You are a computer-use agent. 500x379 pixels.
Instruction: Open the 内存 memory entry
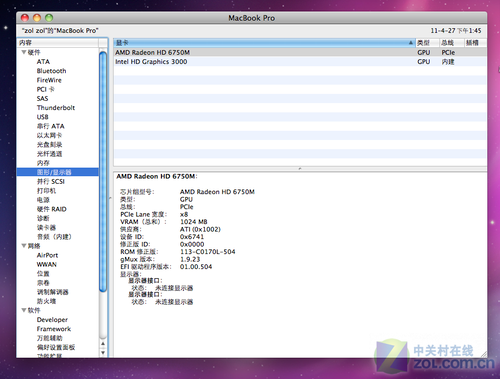coord(43,163)
